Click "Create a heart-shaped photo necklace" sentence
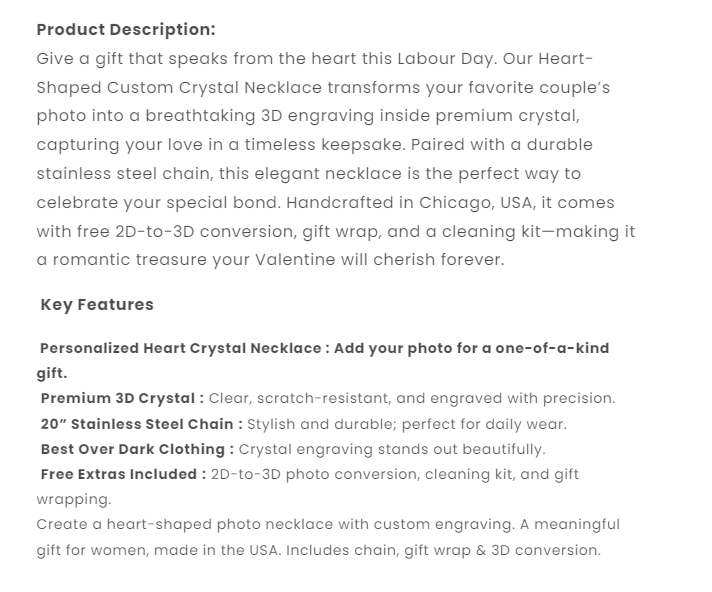The width and height of the screenshot is (712, 592). click(178, 524)
